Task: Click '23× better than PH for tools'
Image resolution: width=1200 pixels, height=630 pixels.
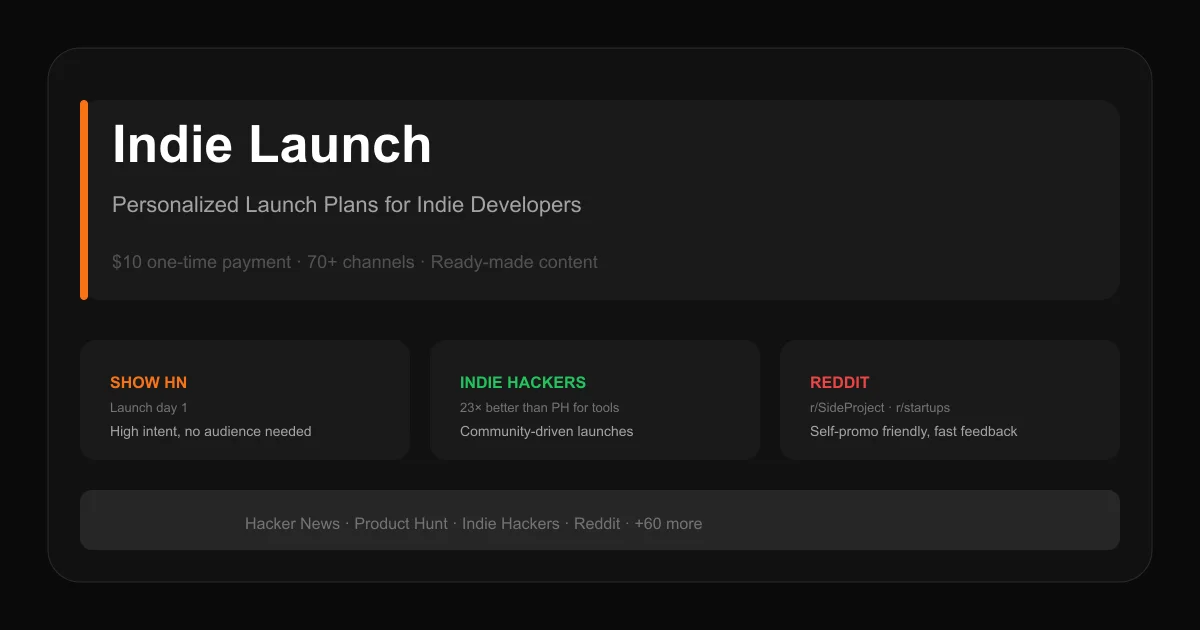Action: pyautogui.click(x=539, y=408)
